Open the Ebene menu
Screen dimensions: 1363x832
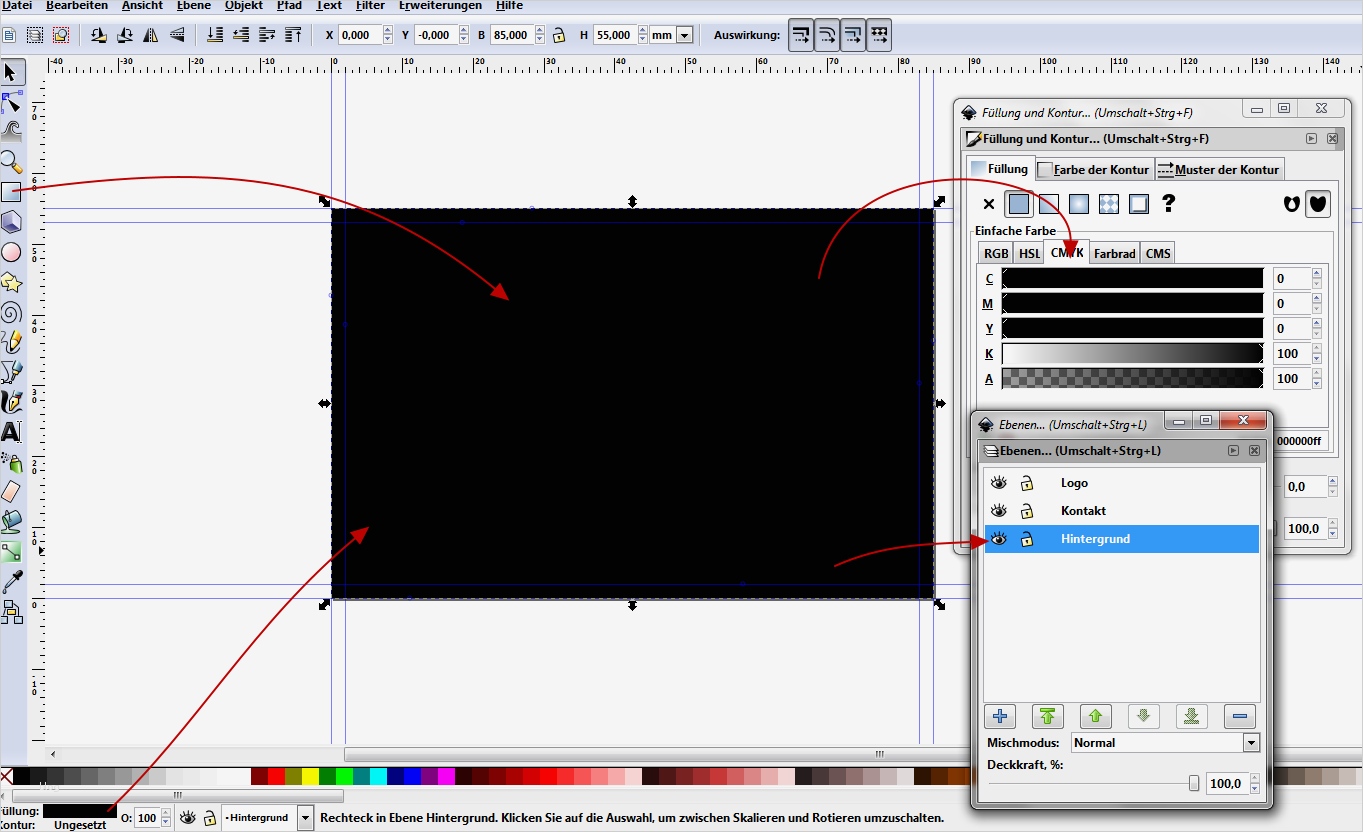click(x=193, y=5)
